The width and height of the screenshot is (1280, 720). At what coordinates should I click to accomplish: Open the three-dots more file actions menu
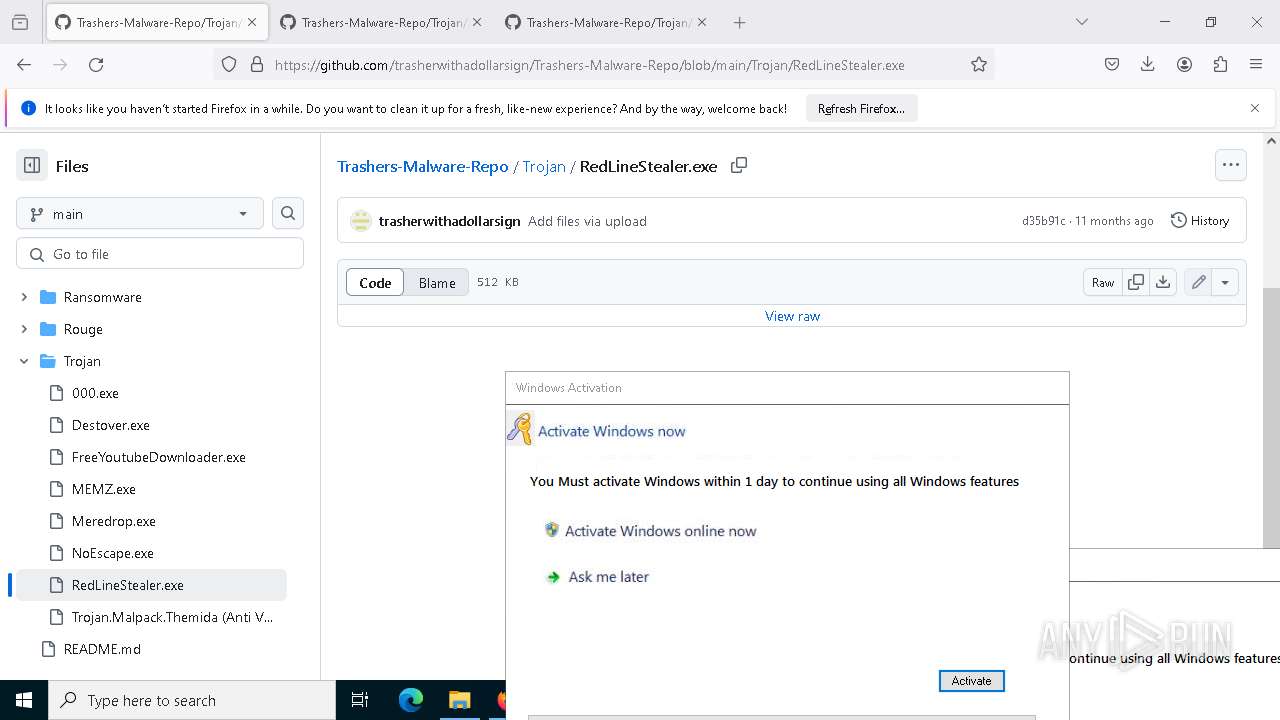pos(1231,165)
